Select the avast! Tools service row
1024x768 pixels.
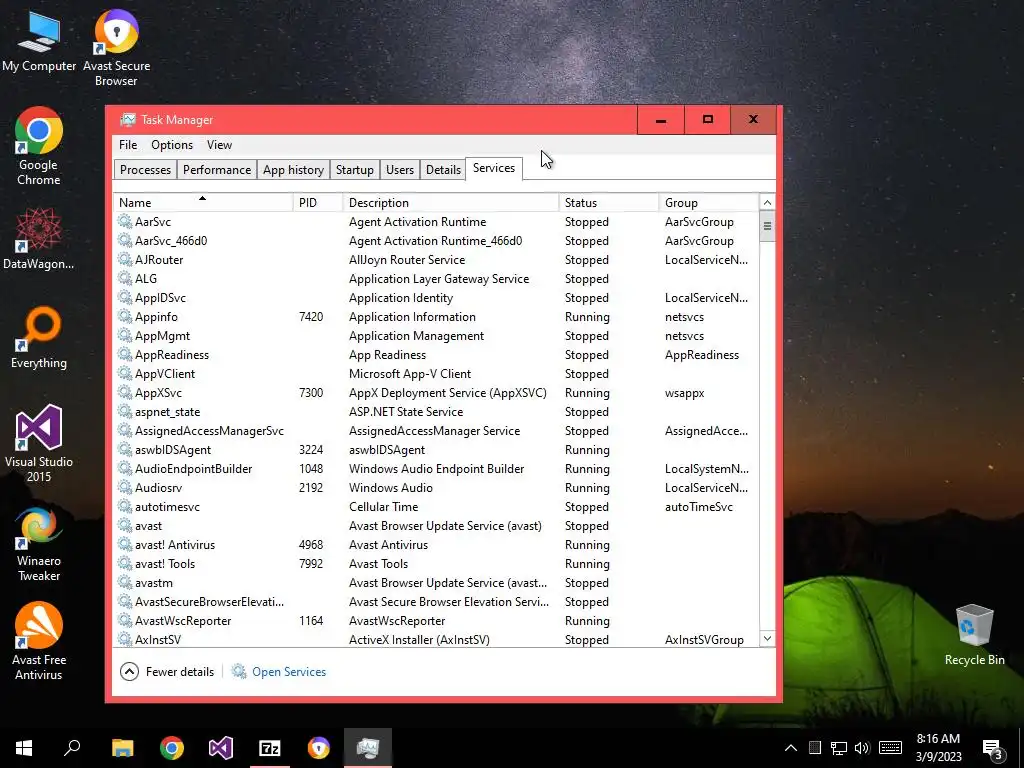[436, 563]
